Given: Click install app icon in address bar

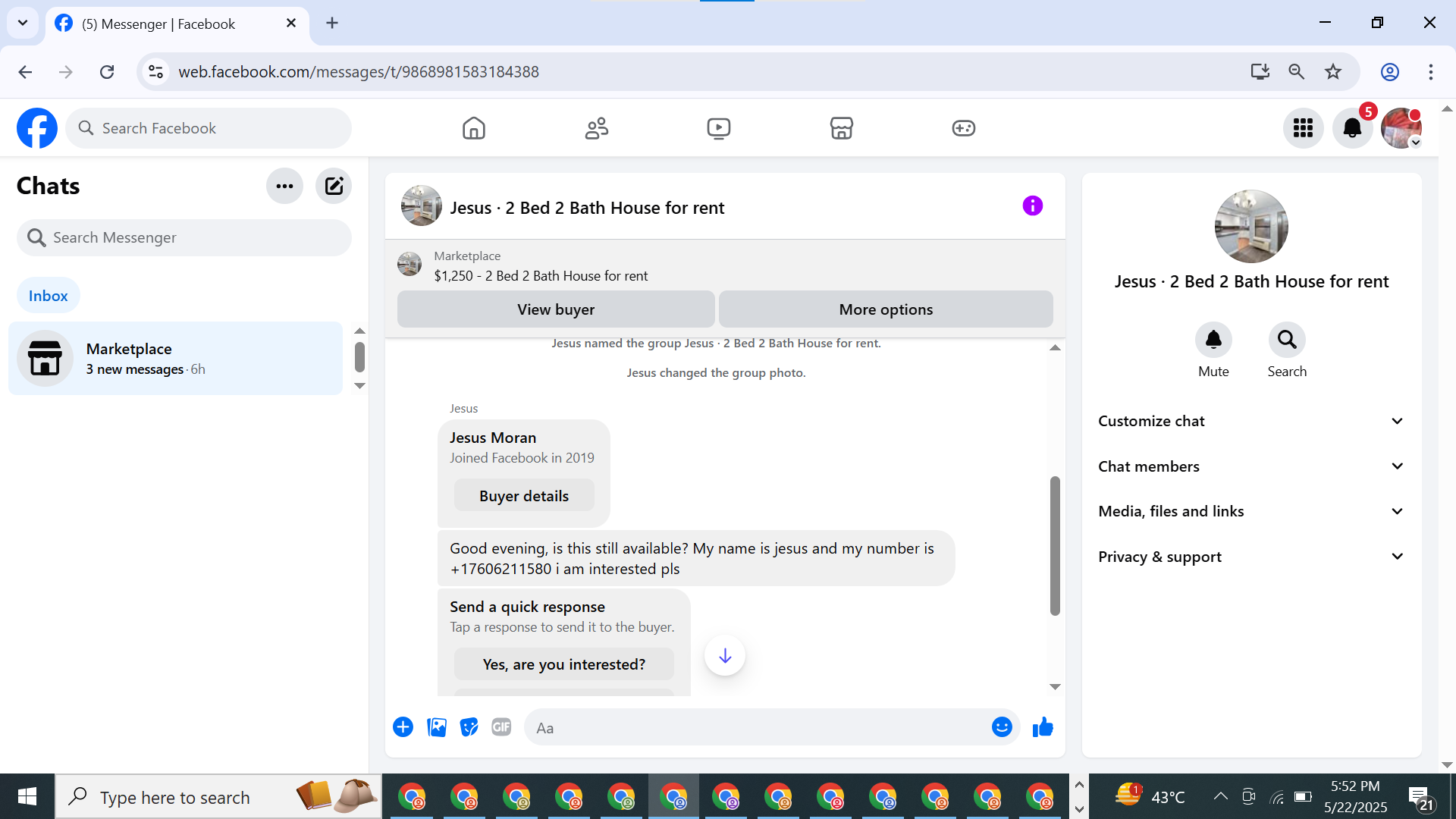Looking at the screenshot, I should tap(1260, 72).
